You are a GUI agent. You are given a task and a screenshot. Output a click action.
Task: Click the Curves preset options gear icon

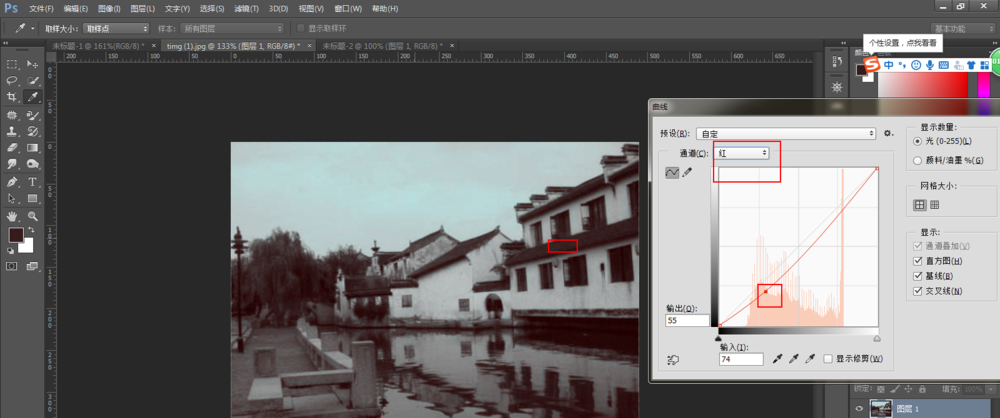[887, 133]
